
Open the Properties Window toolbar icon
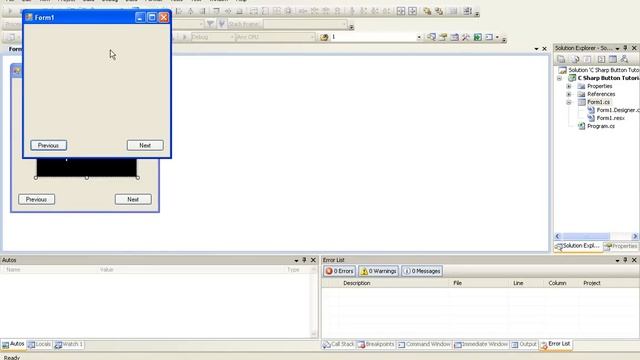[x=443, y=37]
